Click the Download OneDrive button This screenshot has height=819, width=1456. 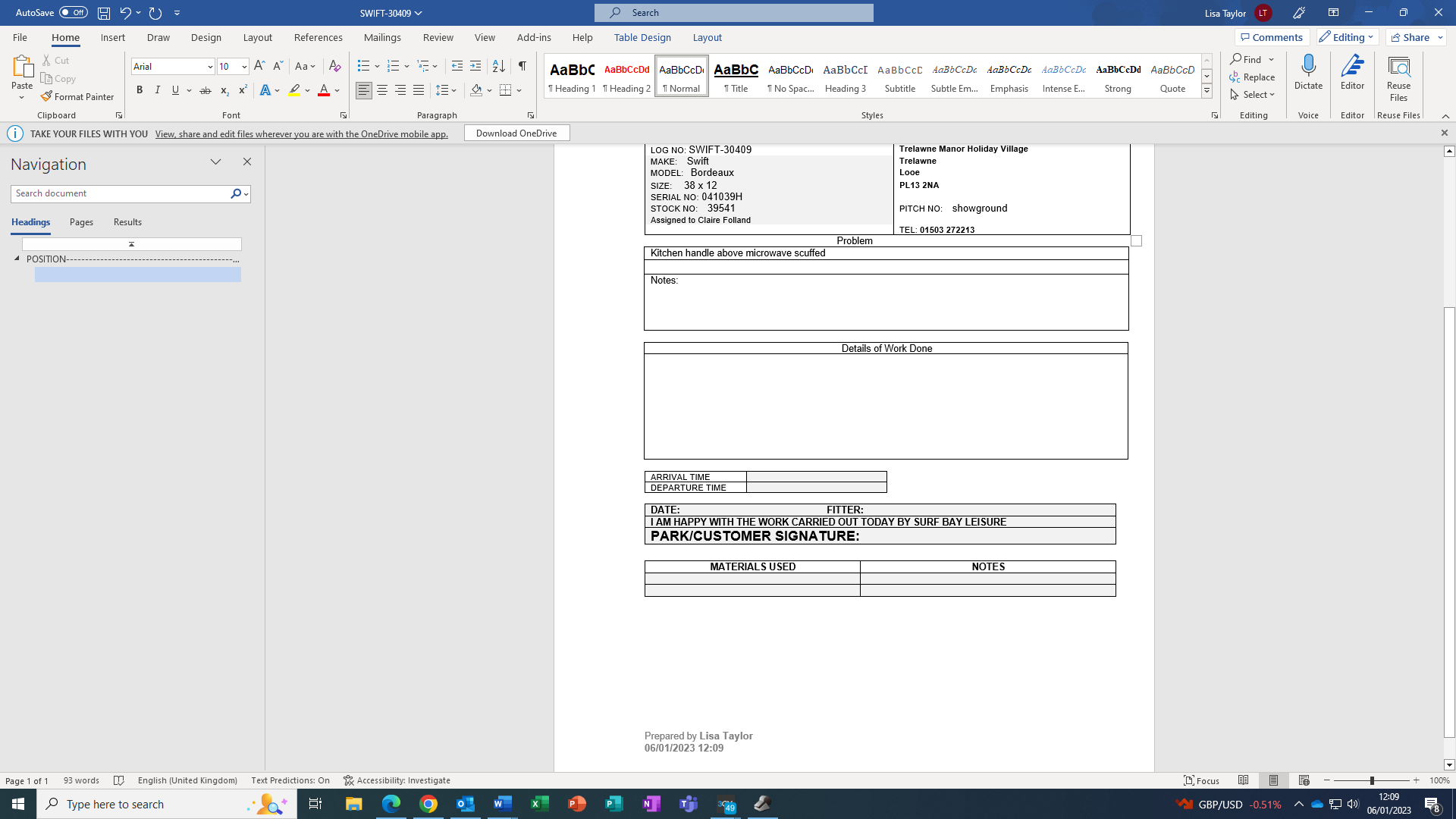516,133
